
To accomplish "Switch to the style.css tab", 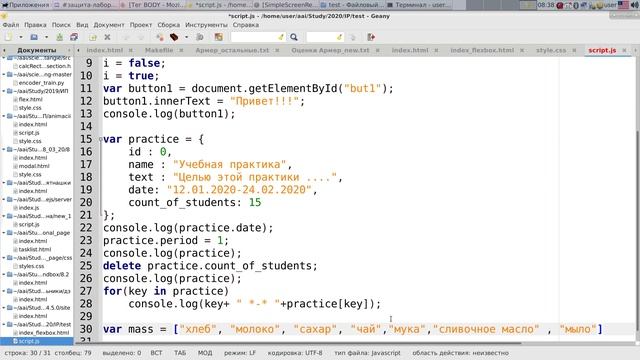I will click(551, 50).
